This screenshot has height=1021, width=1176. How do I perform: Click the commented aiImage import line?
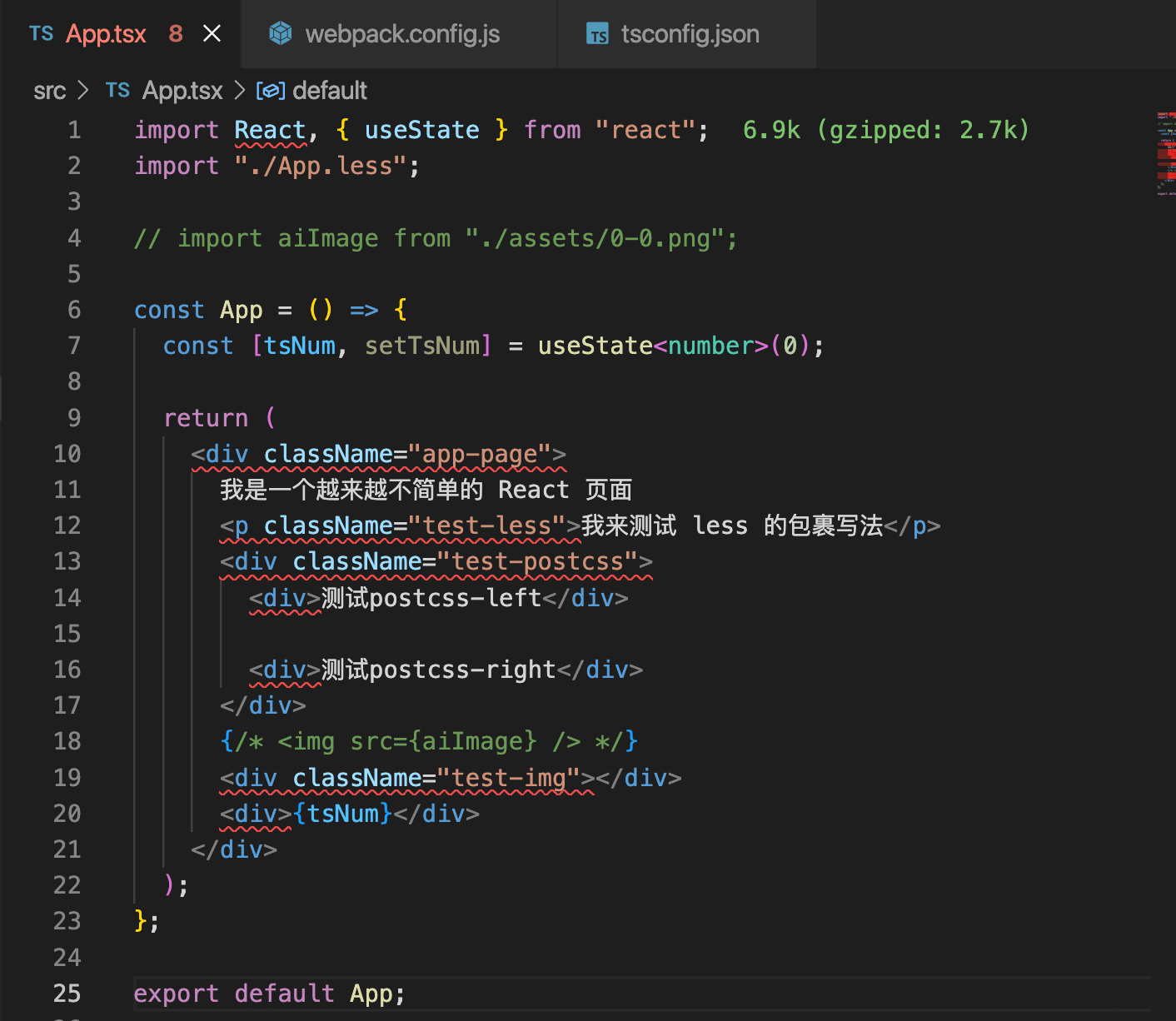click(436, 238)
